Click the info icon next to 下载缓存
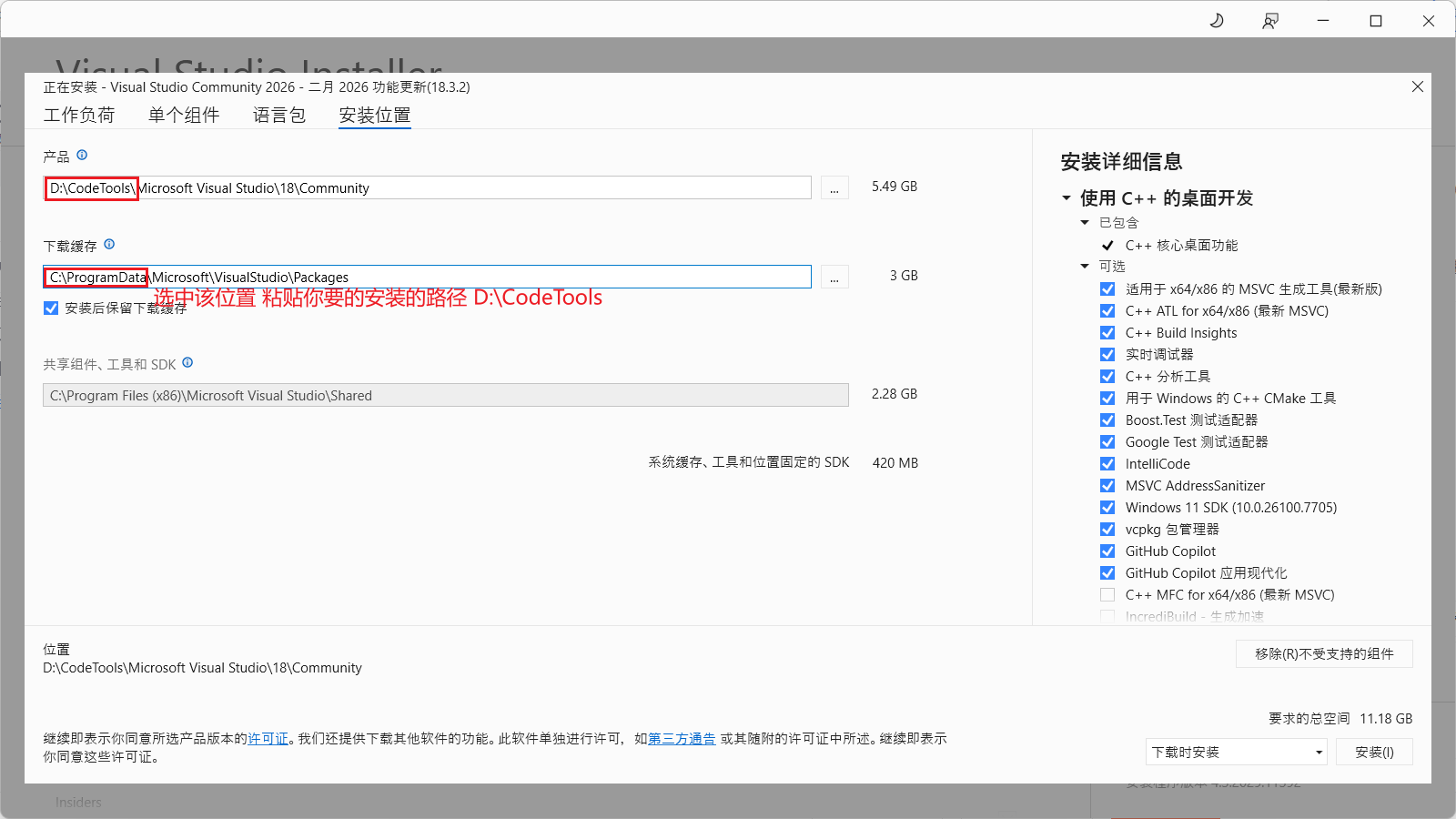 coord(109,244)
